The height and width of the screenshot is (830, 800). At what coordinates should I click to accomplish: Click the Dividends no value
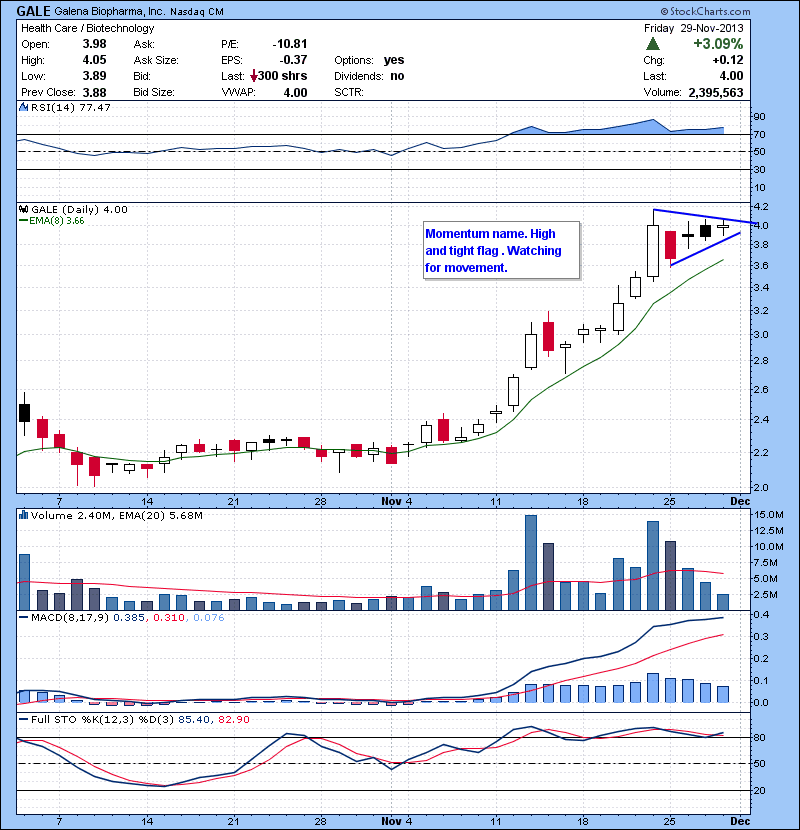pos(397,76)
